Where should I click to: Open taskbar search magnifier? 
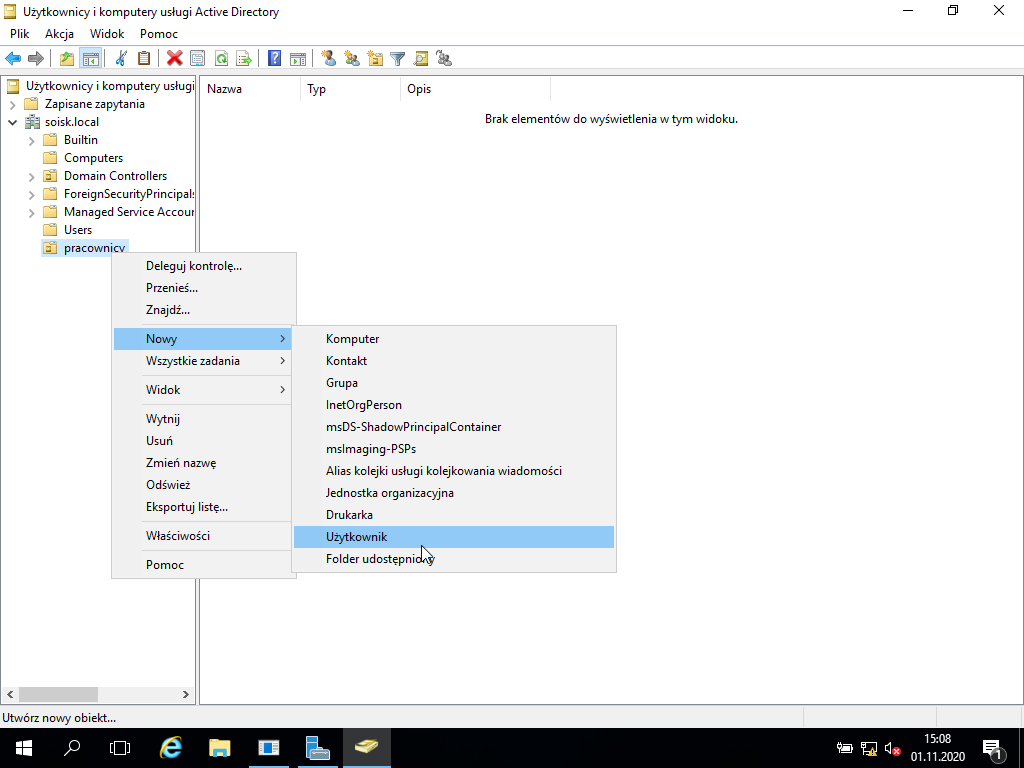(x=72, y=748)
